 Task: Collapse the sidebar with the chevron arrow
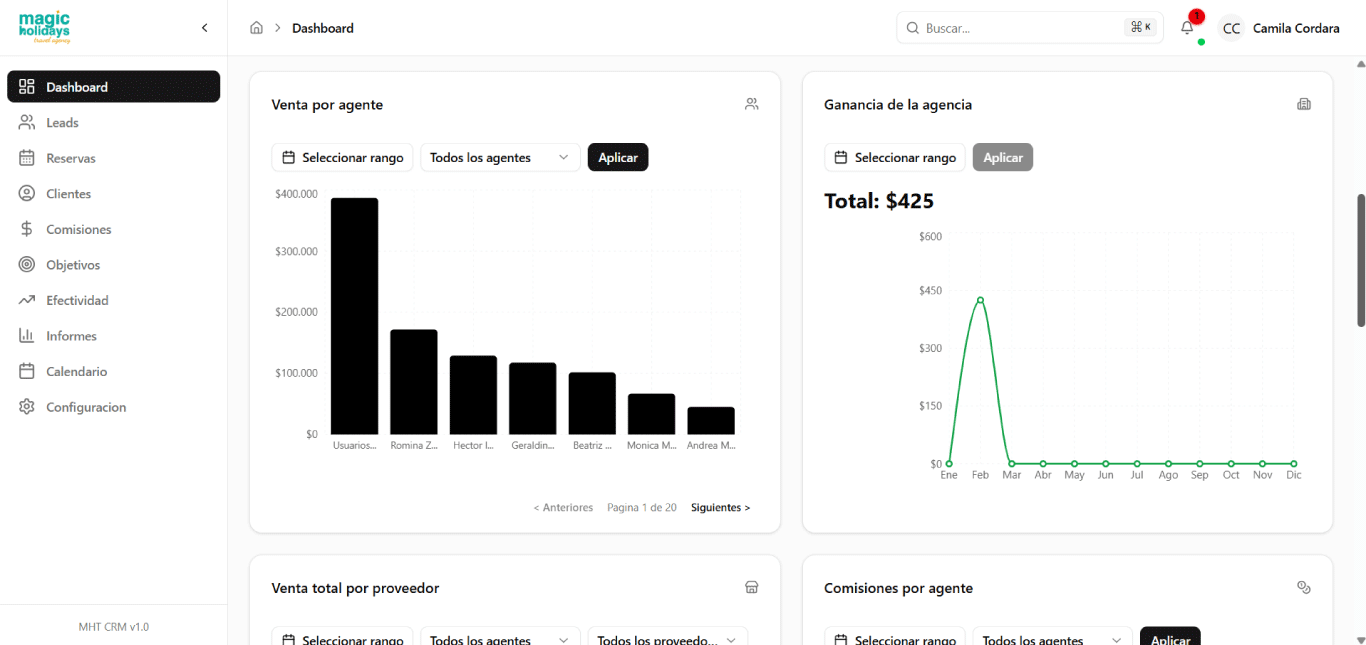click(205, 28)
